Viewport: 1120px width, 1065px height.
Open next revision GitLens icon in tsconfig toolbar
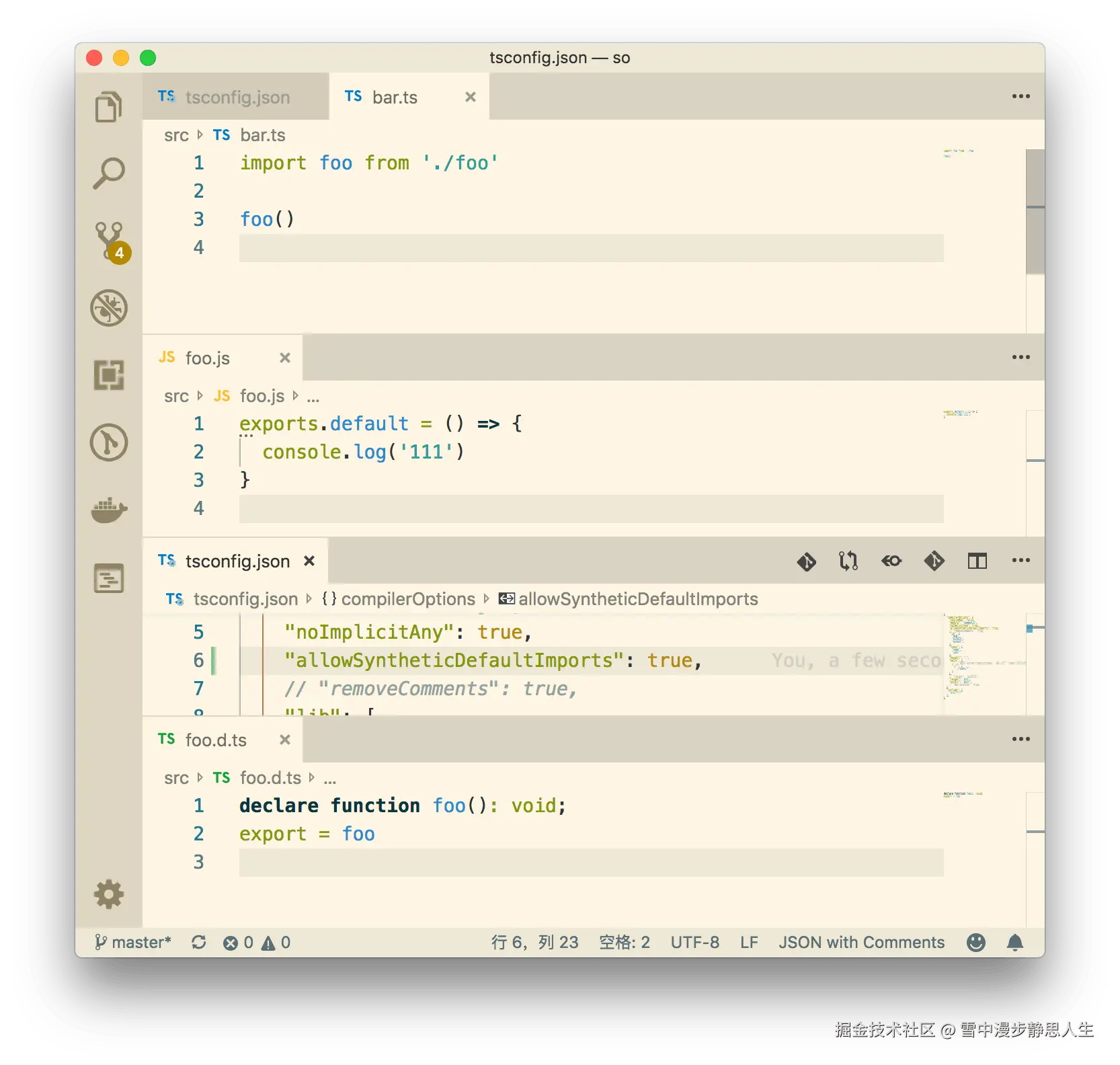934,561
